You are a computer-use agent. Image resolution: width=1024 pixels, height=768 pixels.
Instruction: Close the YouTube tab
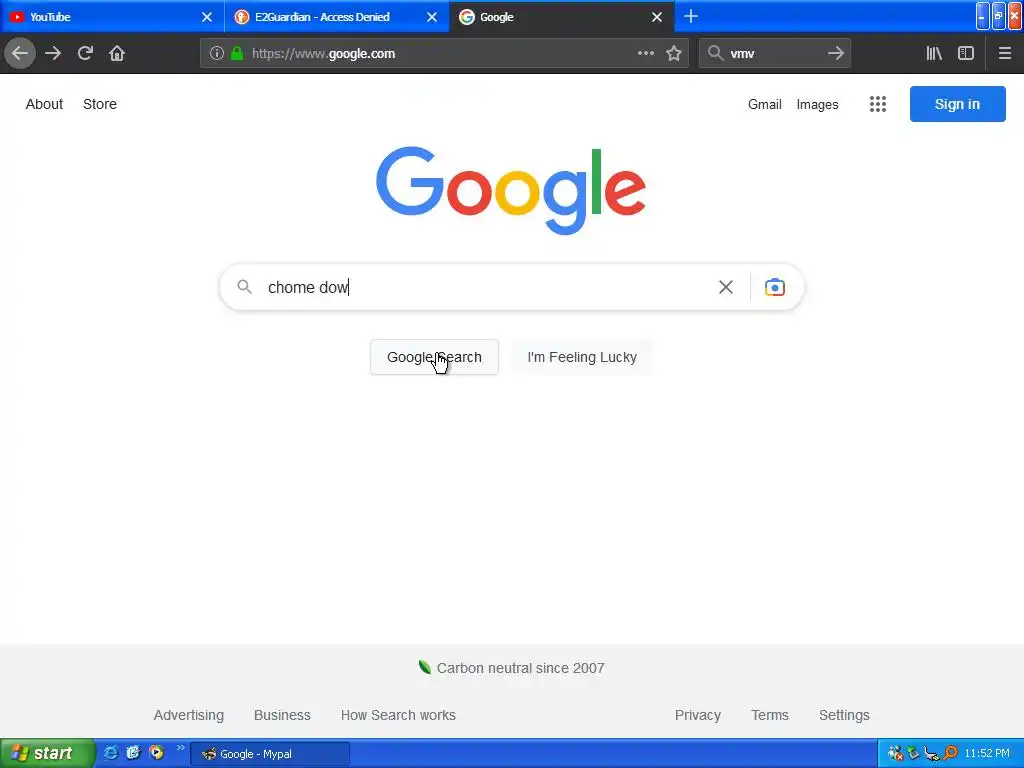(207, 17)
